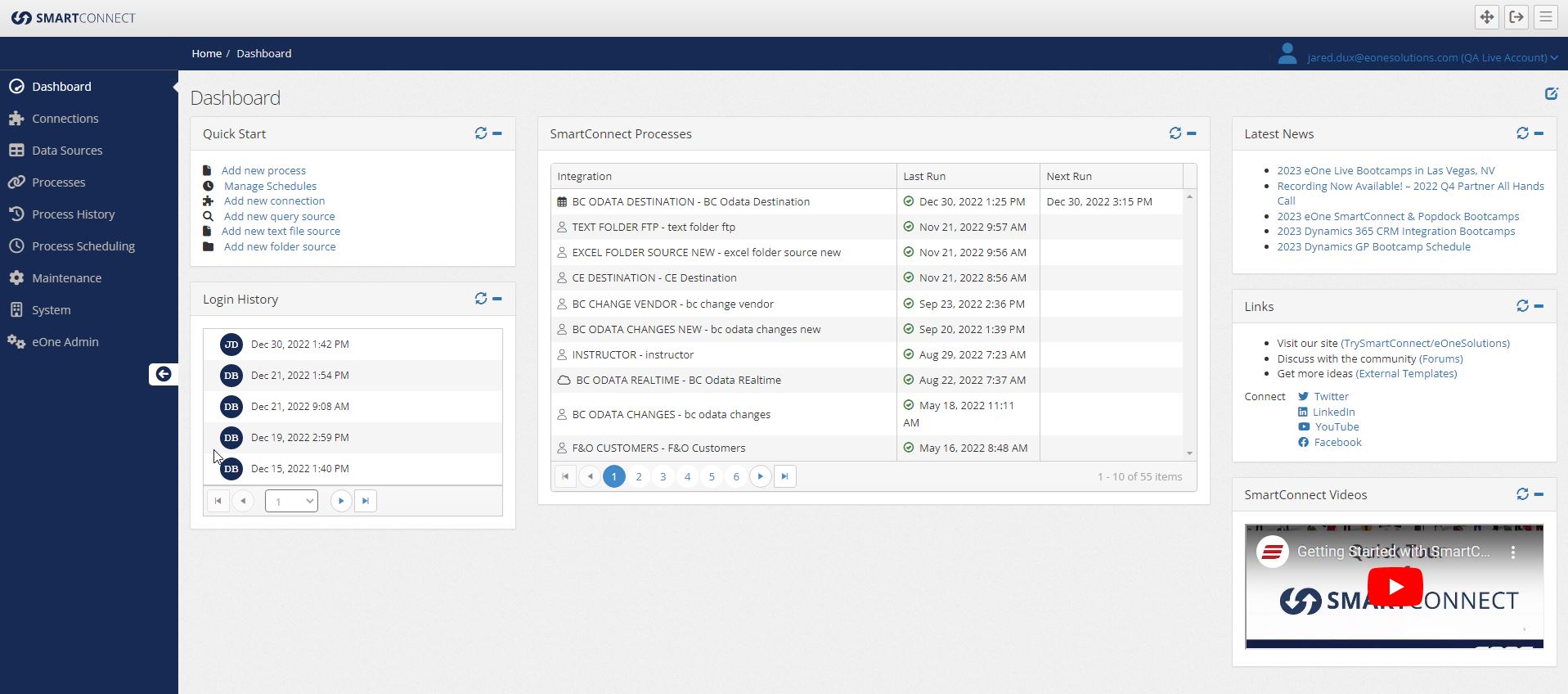
Task: Select TEXT FOLDER FTP process row
Action: point(866,227)
